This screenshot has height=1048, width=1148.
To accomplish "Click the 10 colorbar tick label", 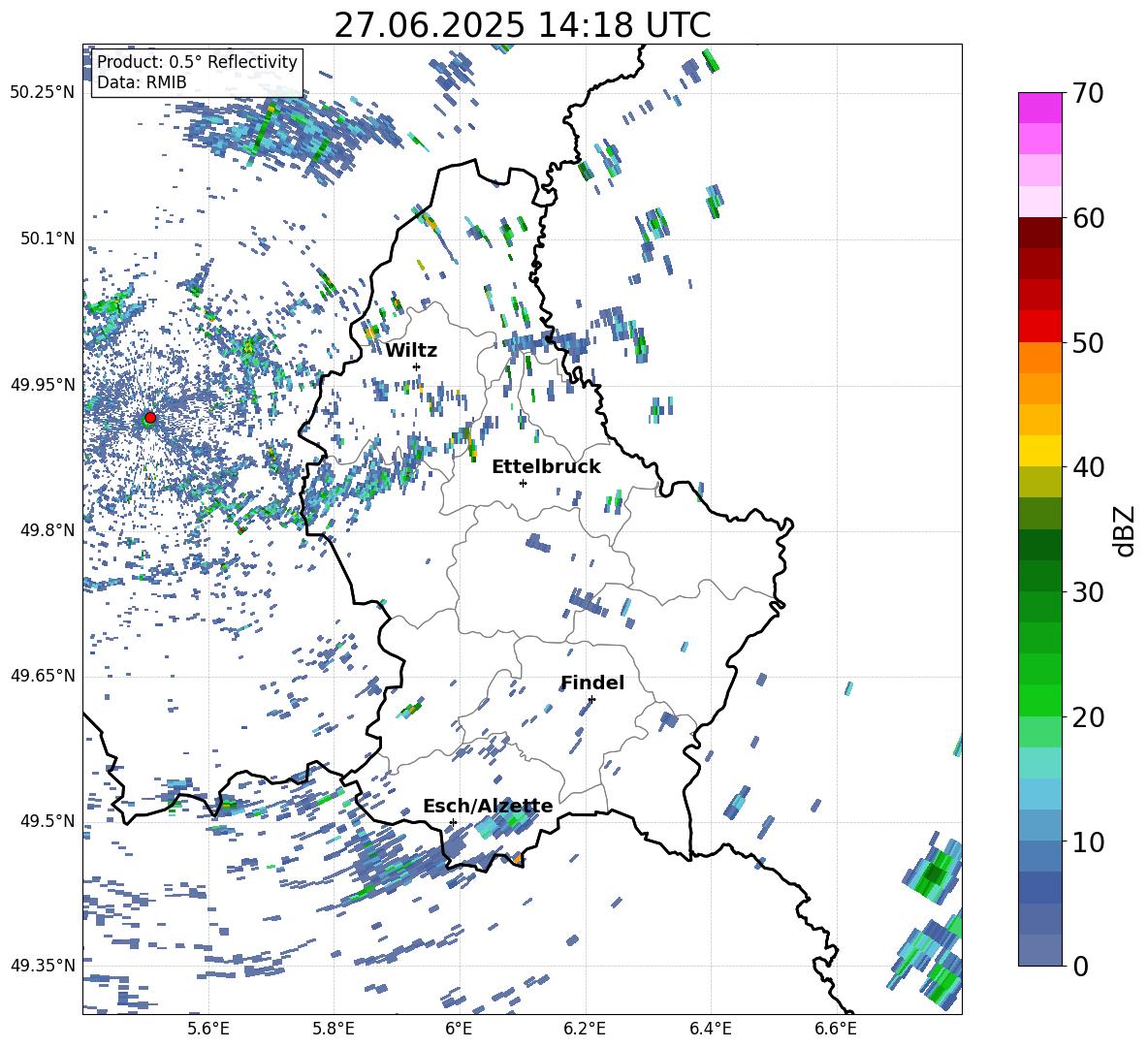I will click(1087, 842).
